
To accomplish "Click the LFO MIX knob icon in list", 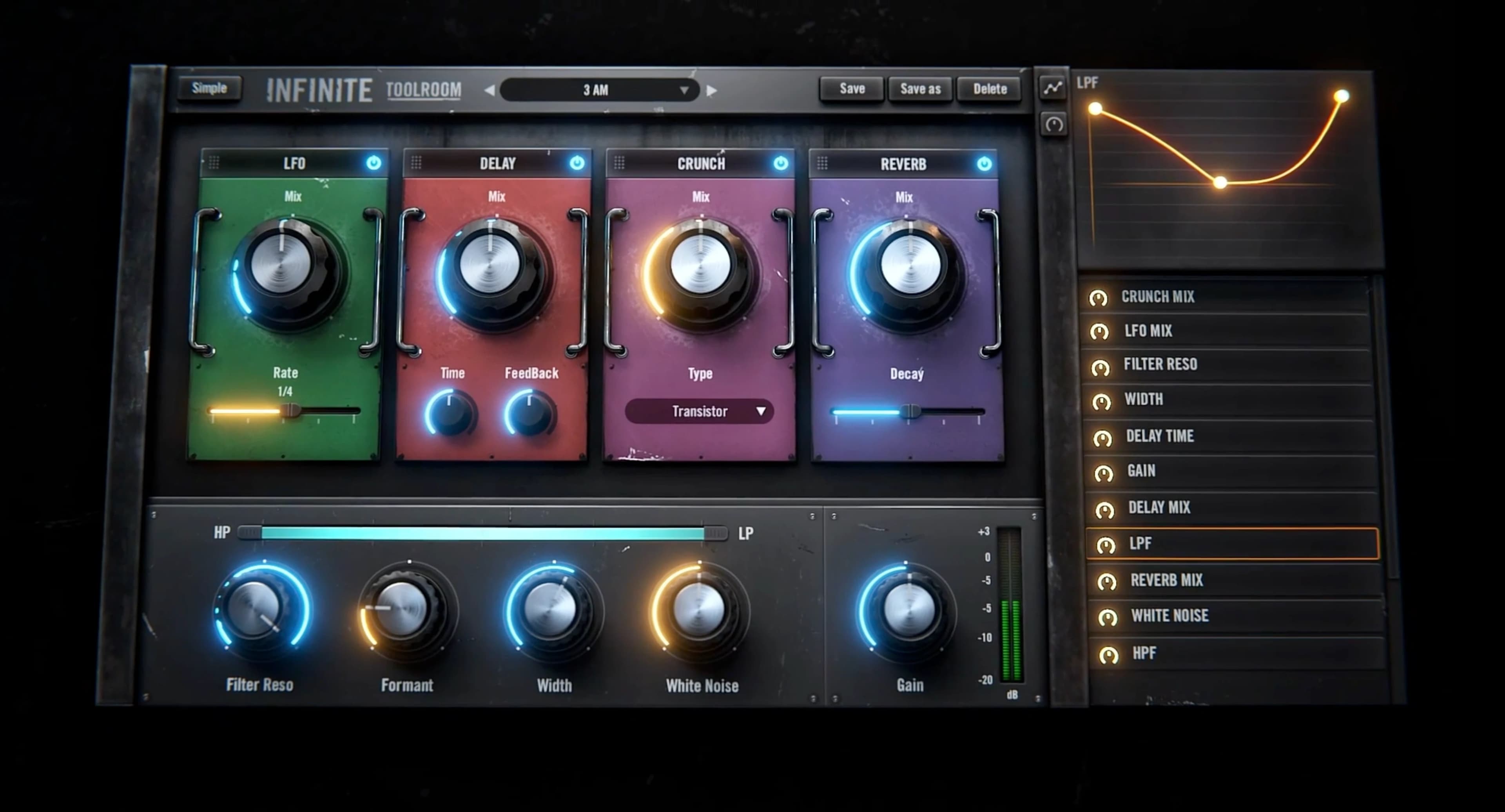I will pos(1099,332).
